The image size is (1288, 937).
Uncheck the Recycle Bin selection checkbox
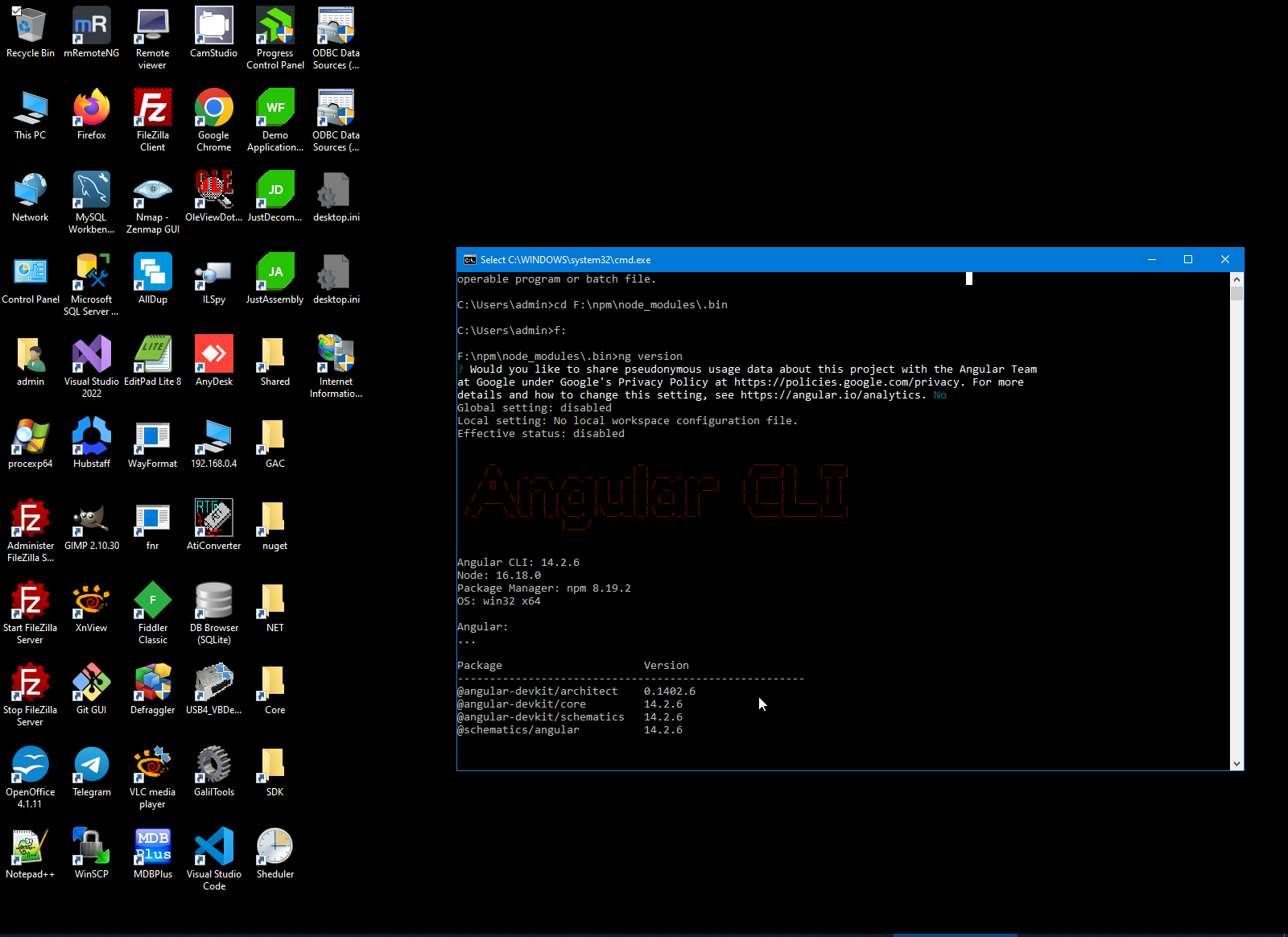click(16, 10)
